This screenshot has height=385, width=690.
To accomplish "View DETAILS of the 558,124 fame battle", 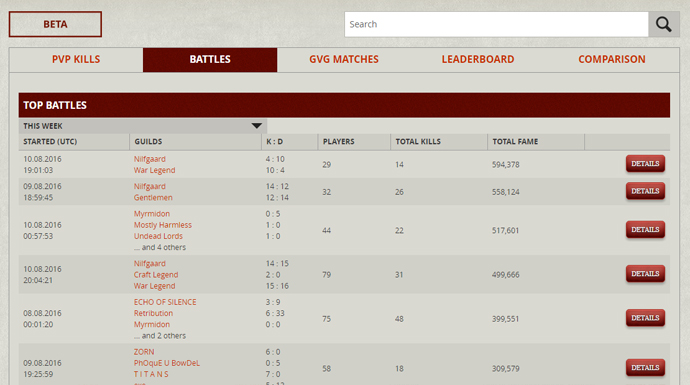I will pyautogui.click(x=645, y=191).
